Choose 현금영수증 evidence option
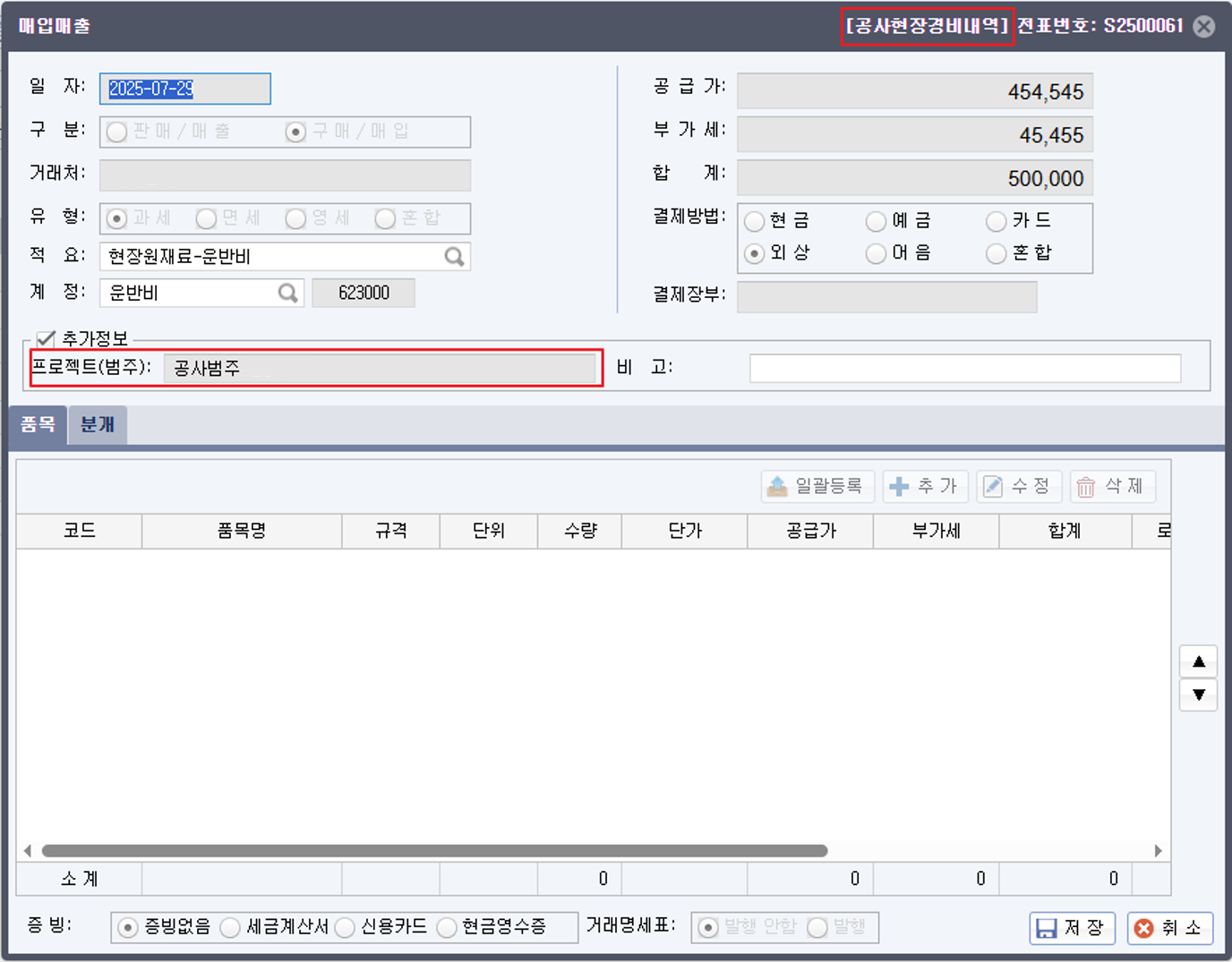Viewport: 1232px width, 962px height. click(x=445, y=928)
